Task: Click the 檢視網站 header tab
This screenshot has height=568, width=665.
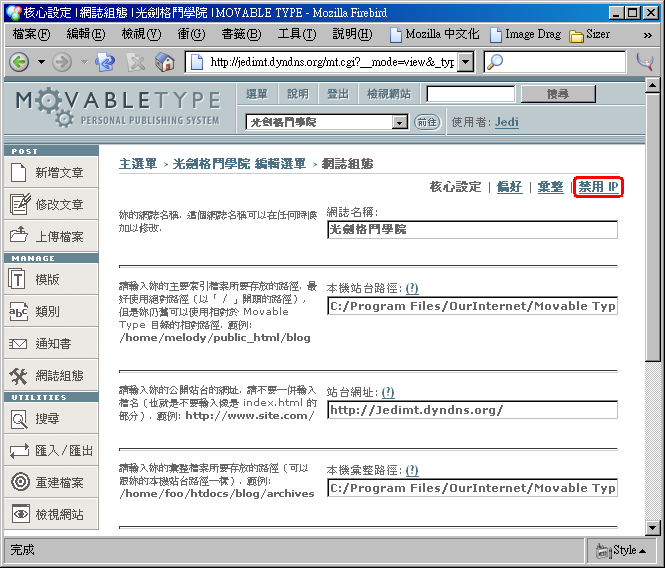Action: pos(389,94)
